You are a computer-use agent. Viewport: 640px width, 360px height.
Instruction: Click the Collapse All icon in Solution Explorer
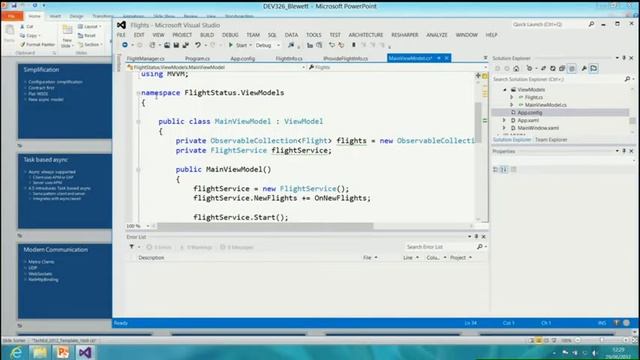[x=562, y=69]
